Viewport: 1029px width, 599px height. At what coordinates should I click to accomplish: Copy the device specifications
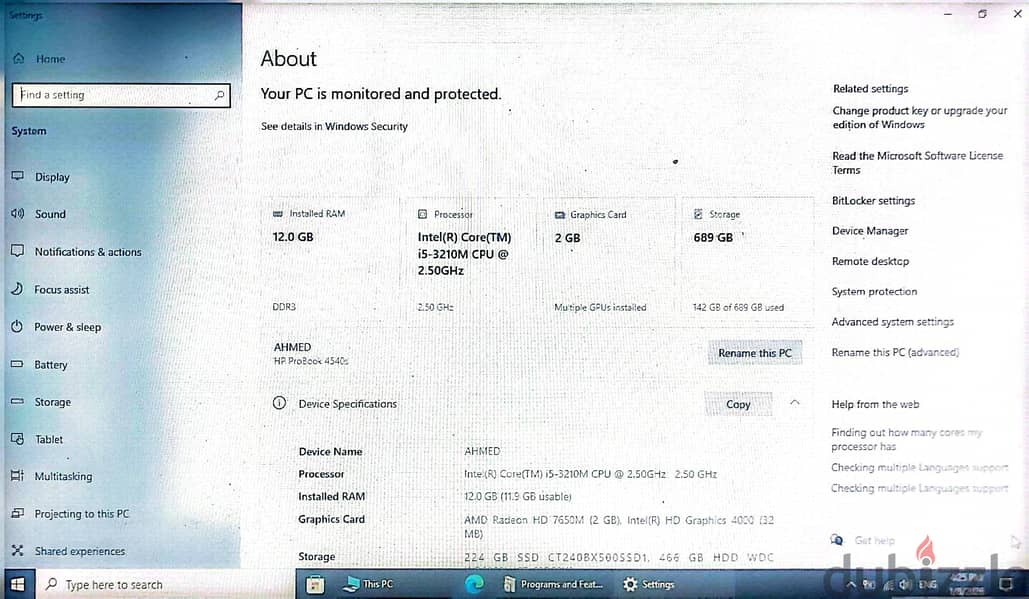tap(738, 404)
